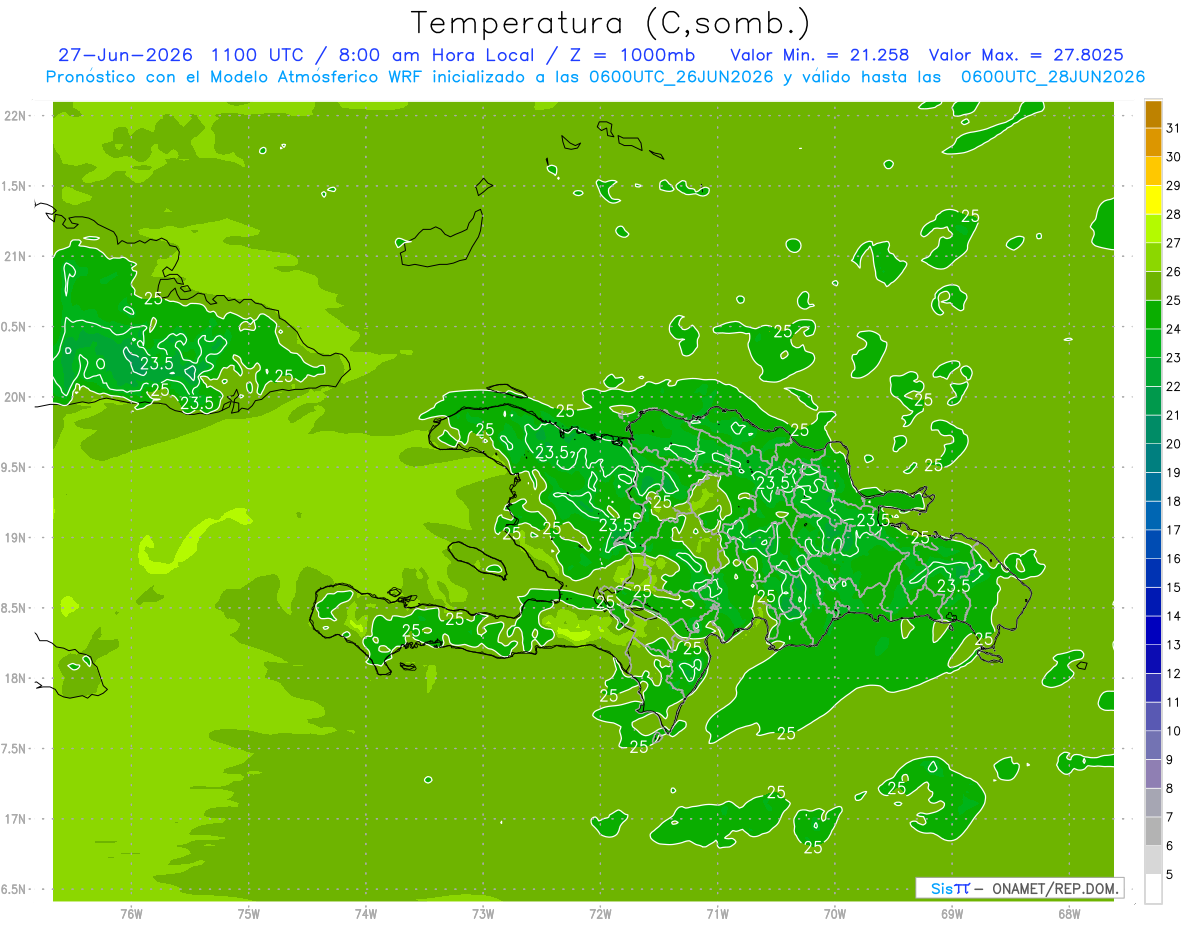Screen dimensions: 1200x927
Task: Click the '70W' longitude axis label
Action: point(835,913)
